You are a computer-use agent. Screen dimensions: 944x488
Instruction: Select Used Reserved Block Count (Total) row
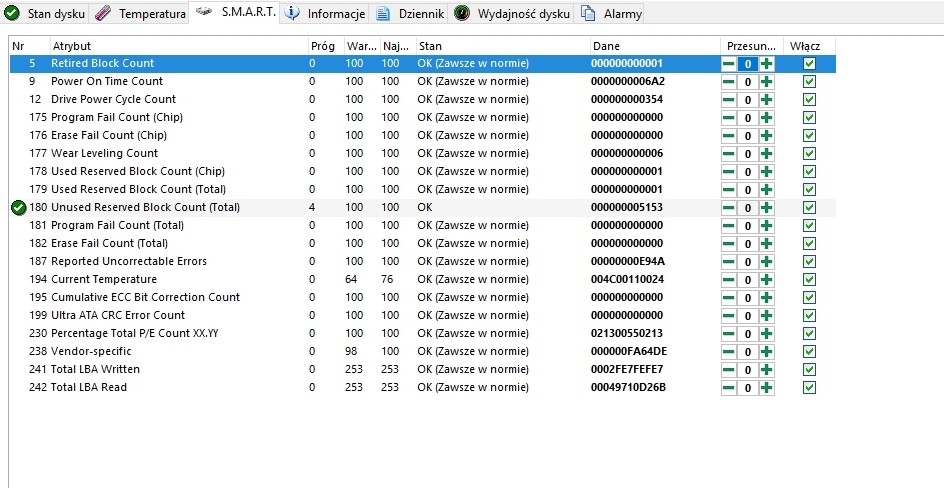(423, 189)
